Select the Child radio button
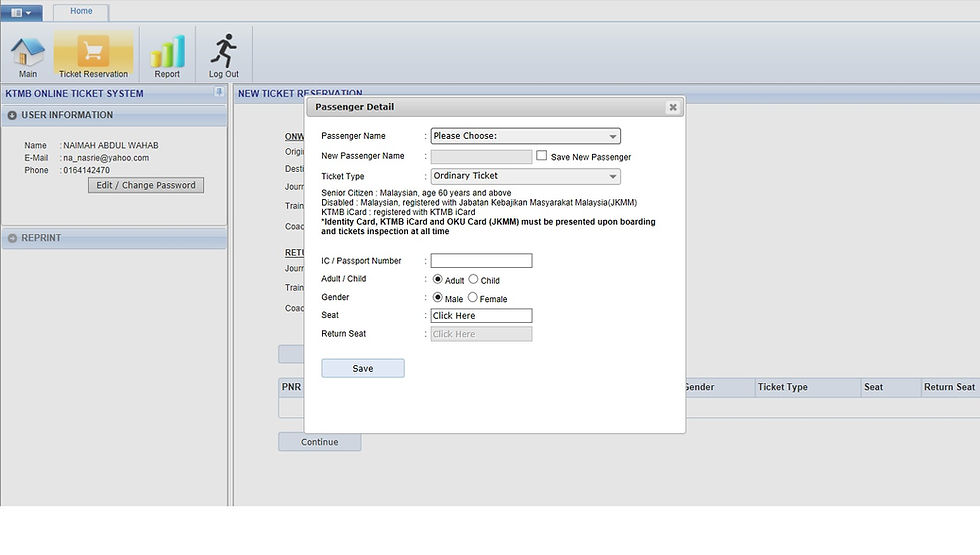The height and width of the screenshot is (555, 980). (473, 279)
